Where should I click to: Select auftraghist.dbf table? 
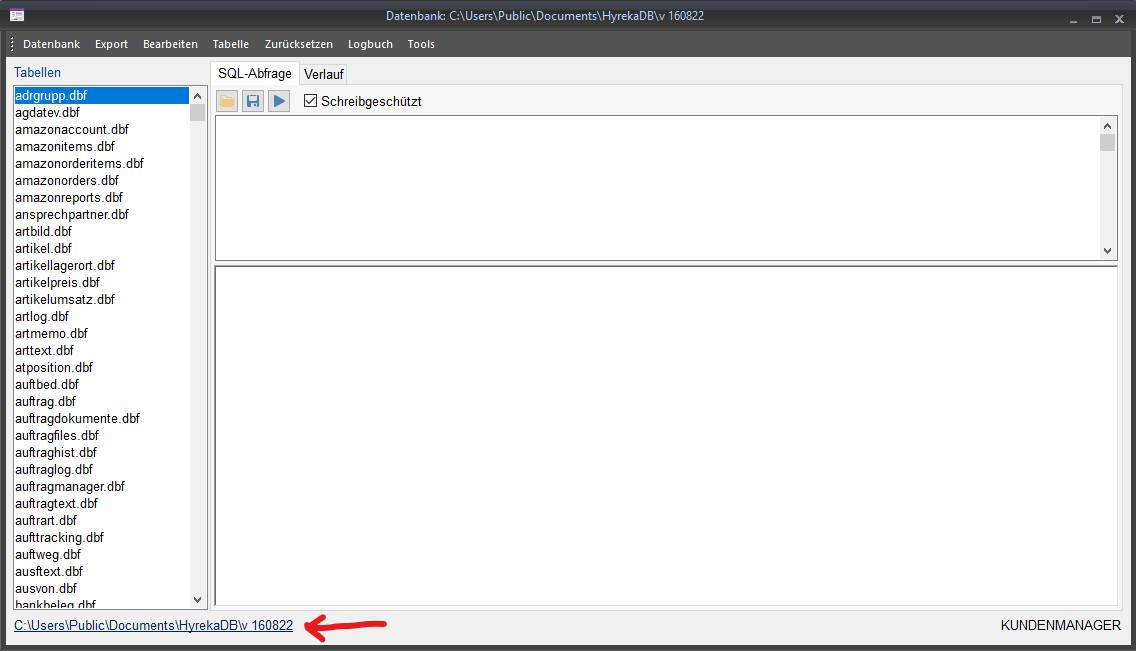(x=101, y=453)
